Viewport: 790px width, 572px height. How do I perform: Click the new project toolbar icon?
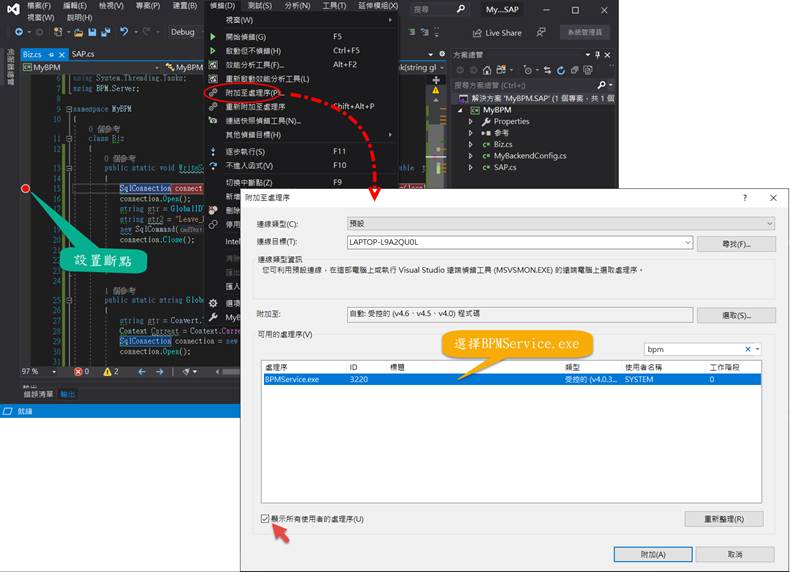[58, 32]
